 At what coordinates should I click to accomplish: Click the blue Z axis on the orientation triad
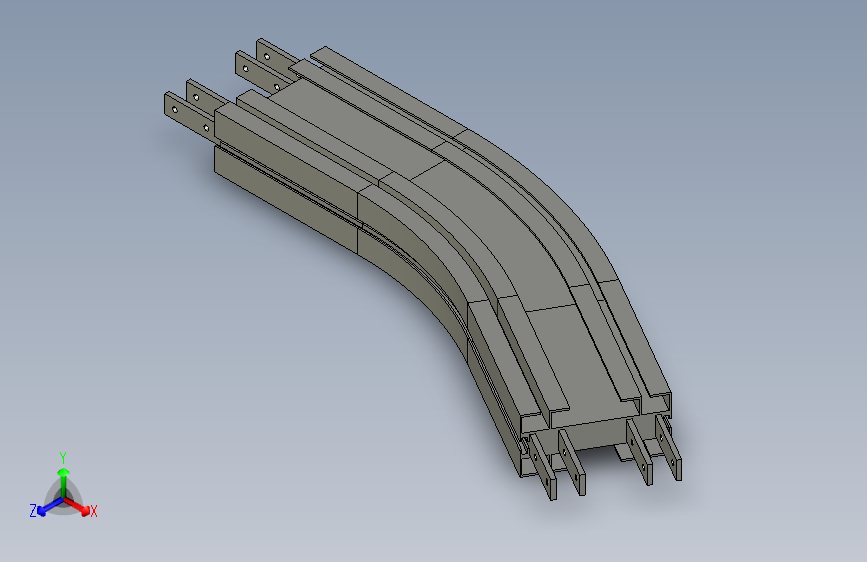pyautogui.click(x=51, y=506)
